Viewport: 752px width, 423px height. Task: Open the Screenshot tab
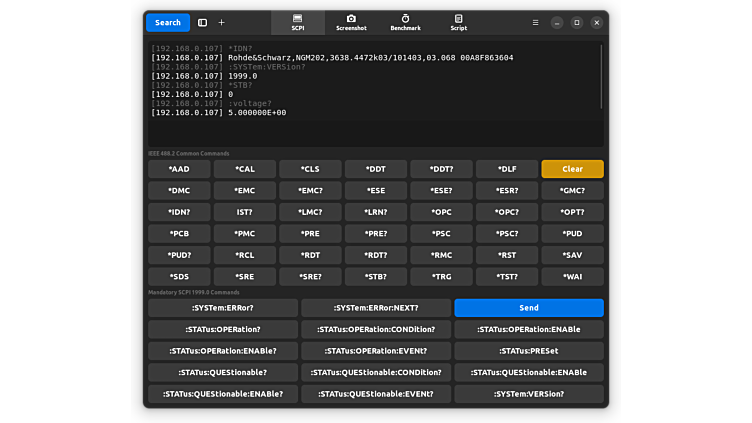coord(351,22)
